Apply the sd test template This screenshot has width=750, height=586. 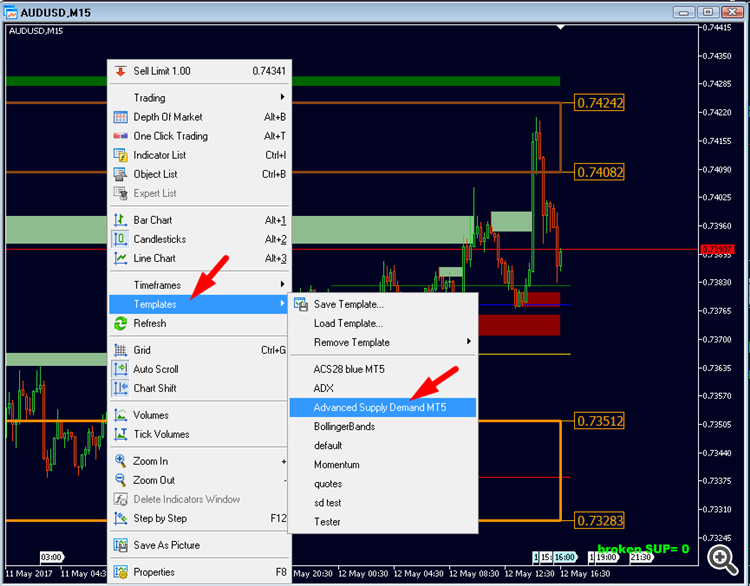pyautogui.click(x=383, y=503)
